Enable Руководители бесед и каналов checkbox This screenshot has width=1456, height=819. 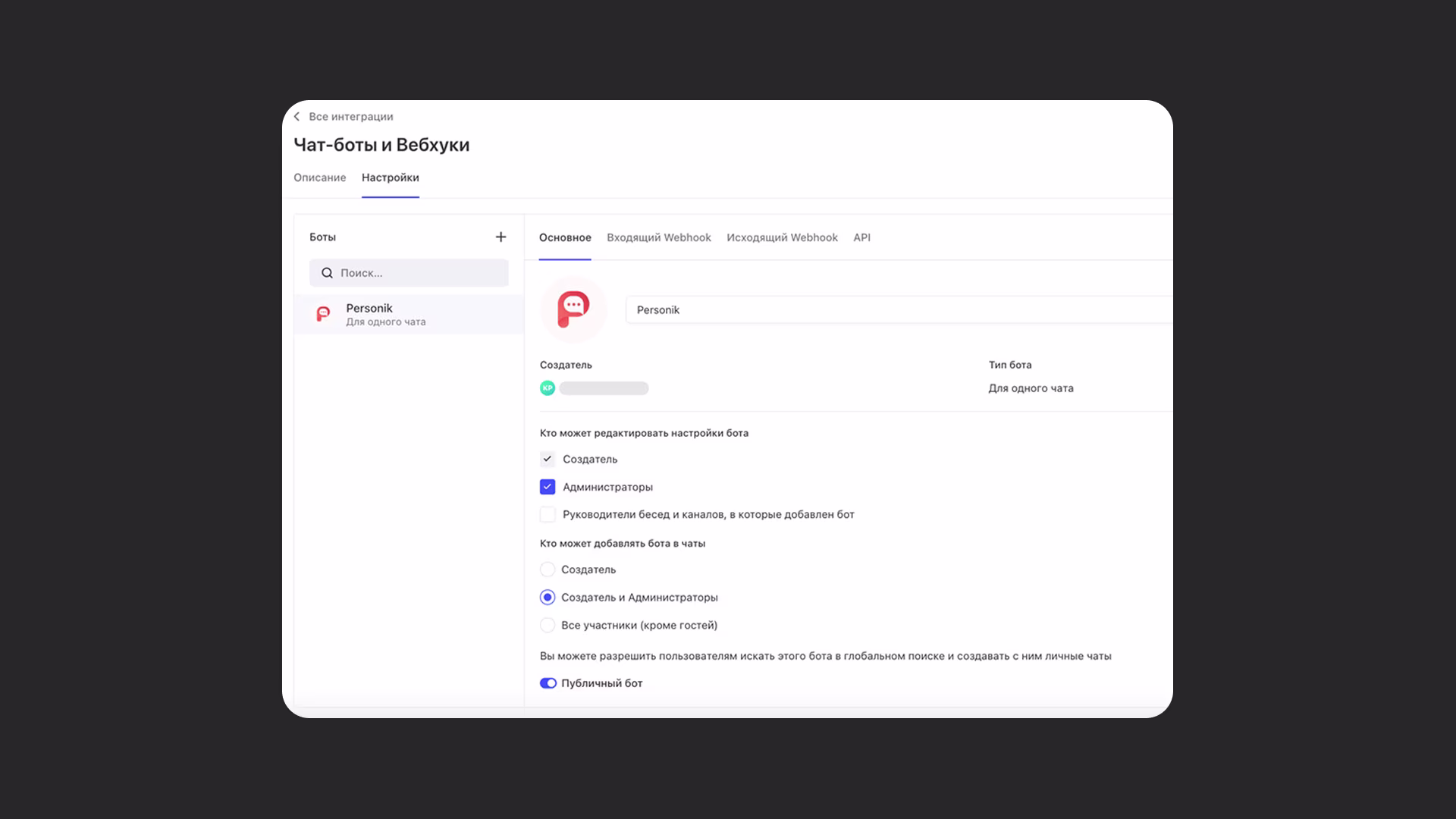coord(548,515)
